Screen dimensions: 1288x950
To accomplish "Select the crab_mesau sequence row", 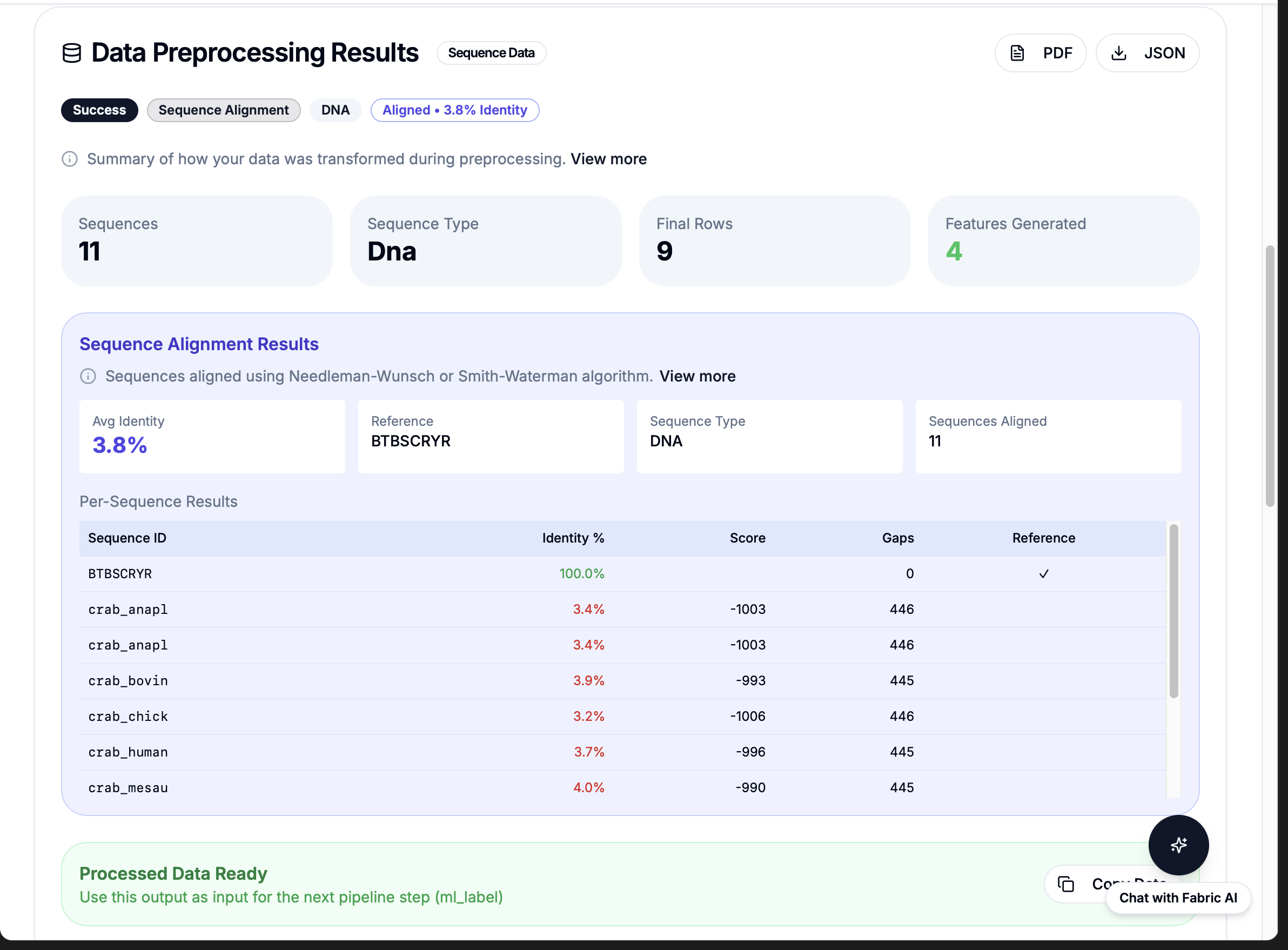I will tap(622, 788).
